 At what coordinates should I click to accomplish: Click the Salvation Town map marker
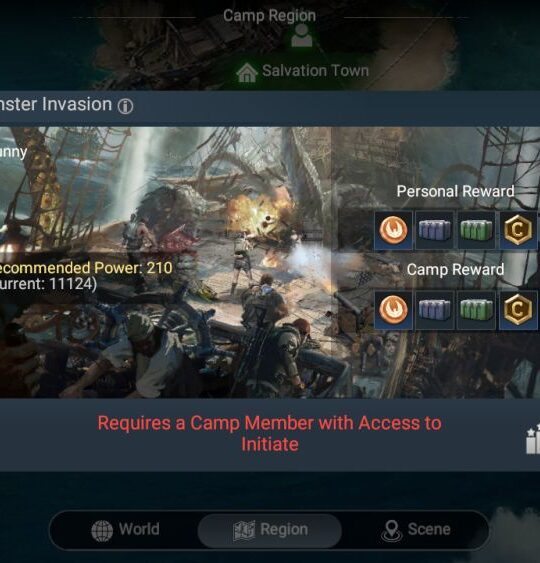tap(303, 71)
